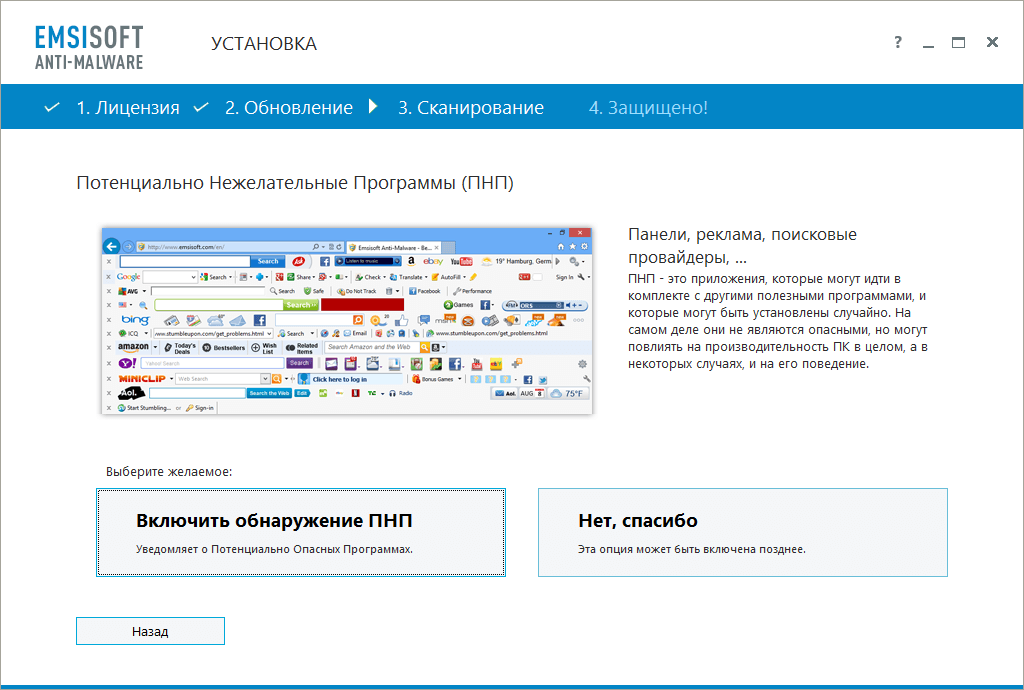Enable the Safe checkmark in the toolbar image
The image size is (1024, 690).
(x=312, y=291)
